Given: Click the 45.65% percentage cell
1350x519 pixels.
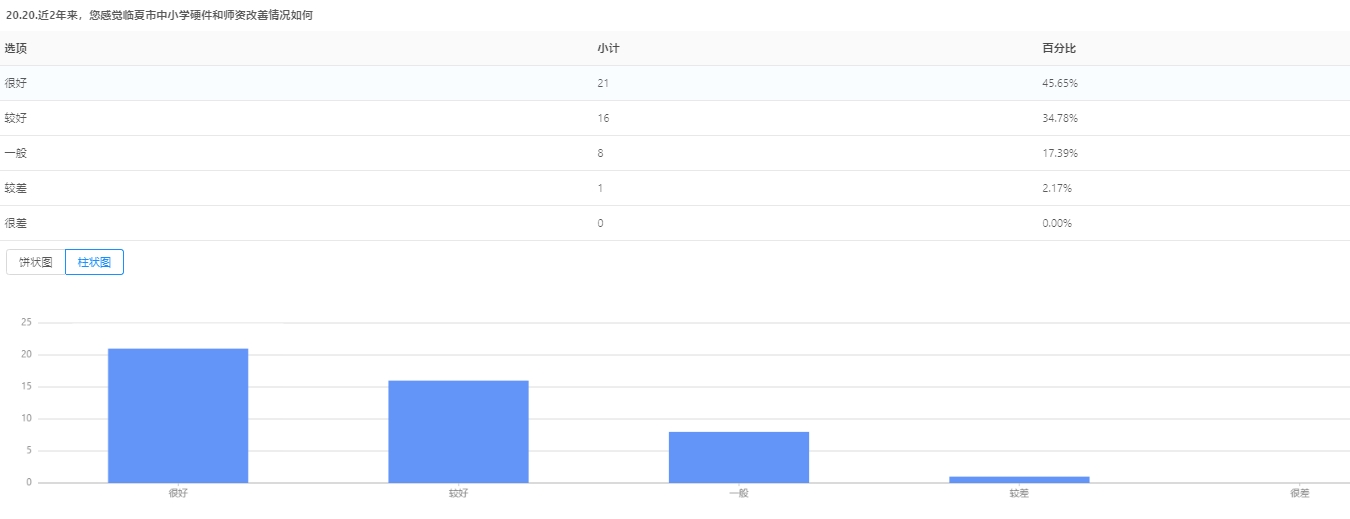Looking at the screenshot, I should point(1059,83).
